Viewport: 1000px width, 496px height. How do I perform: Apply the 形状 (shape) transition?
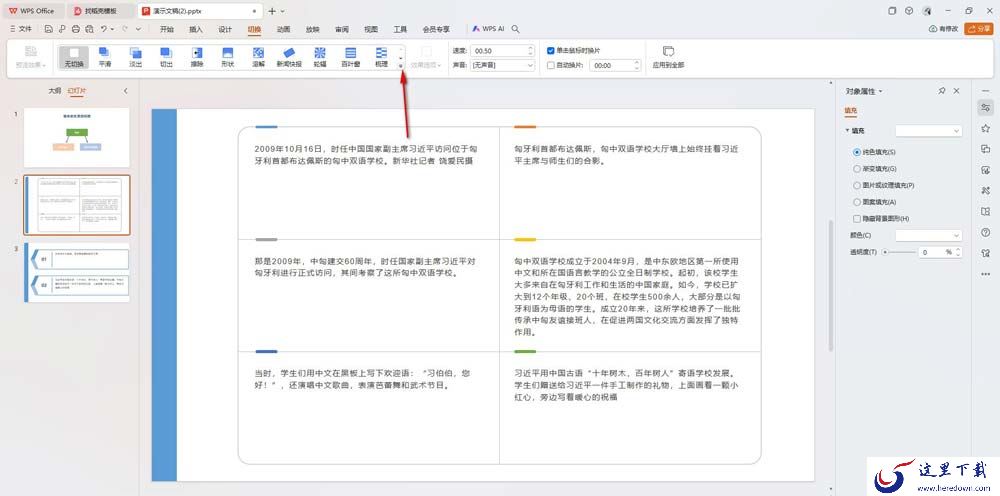pos(227,57)
